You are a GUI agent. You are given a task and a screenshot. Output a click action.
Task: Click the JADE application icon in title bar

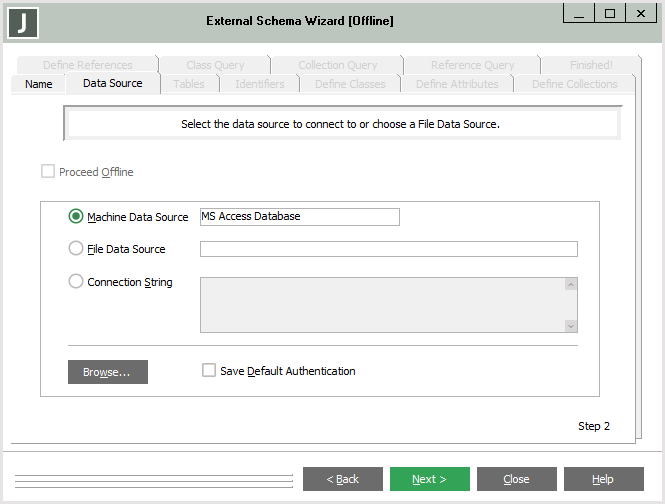click(23, 23)
